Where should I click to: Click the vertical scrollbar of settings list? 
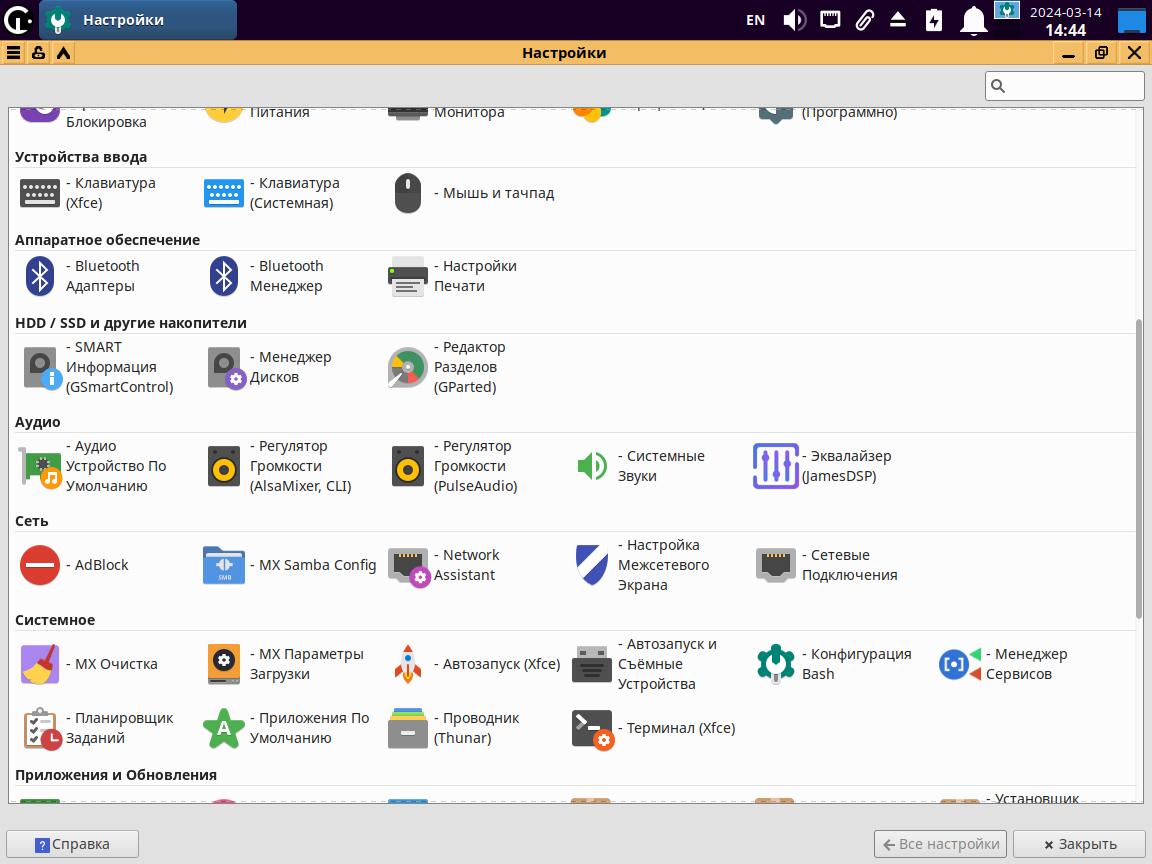1140,470
